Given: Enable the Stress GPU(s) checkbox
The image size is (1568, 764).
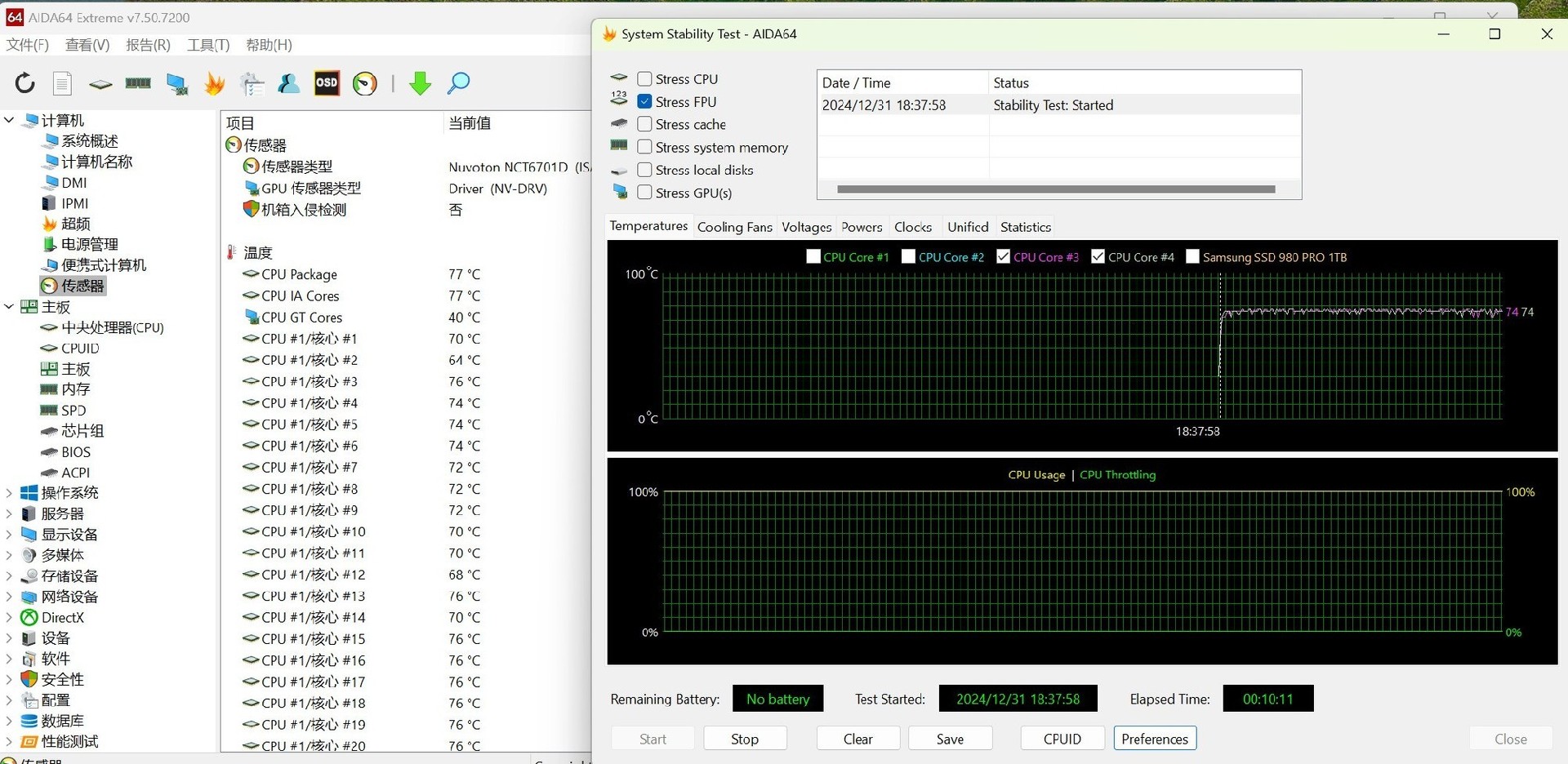Looking at the screenshot, I should [x=644, y=193].
